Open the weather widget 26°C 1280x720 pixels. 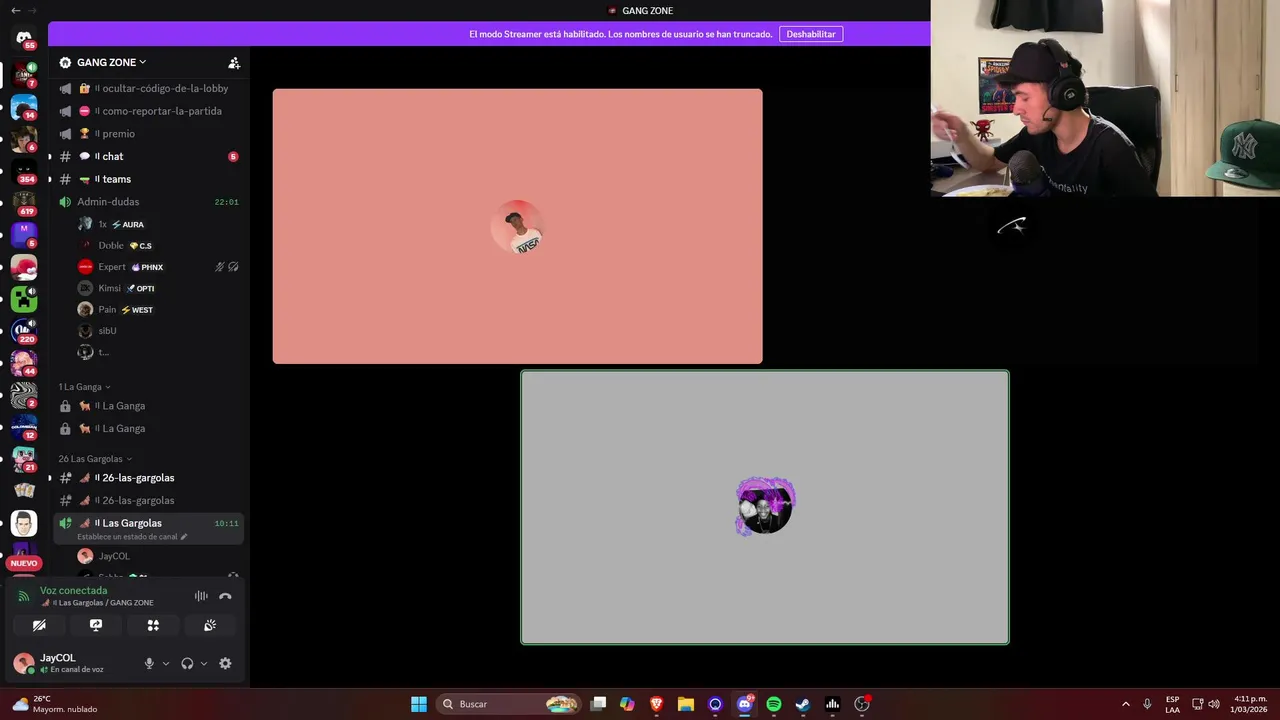[x=55, y=704]
